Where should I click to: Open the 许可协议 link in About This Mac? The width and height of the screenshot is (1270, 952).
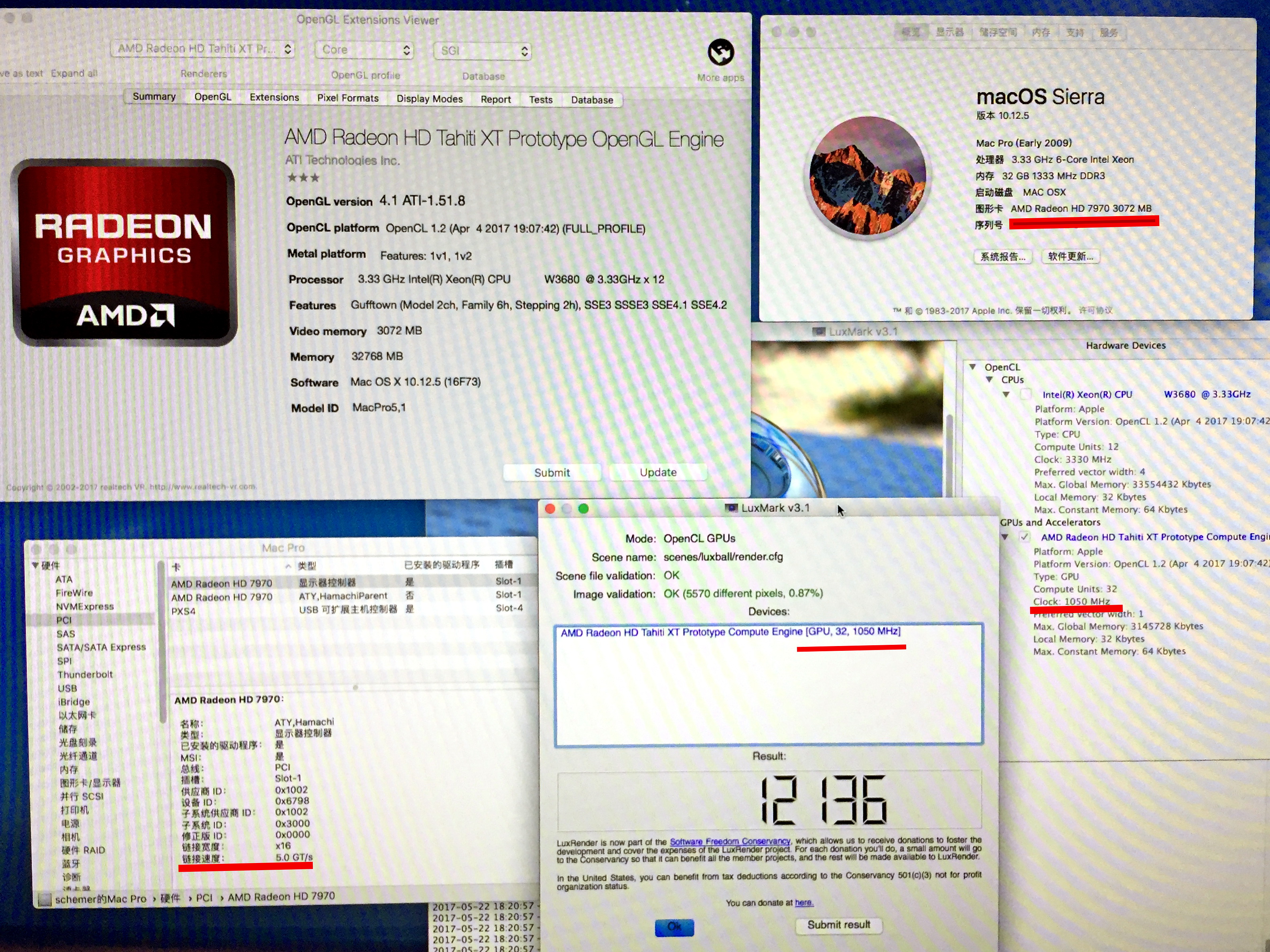(1096, 310)
